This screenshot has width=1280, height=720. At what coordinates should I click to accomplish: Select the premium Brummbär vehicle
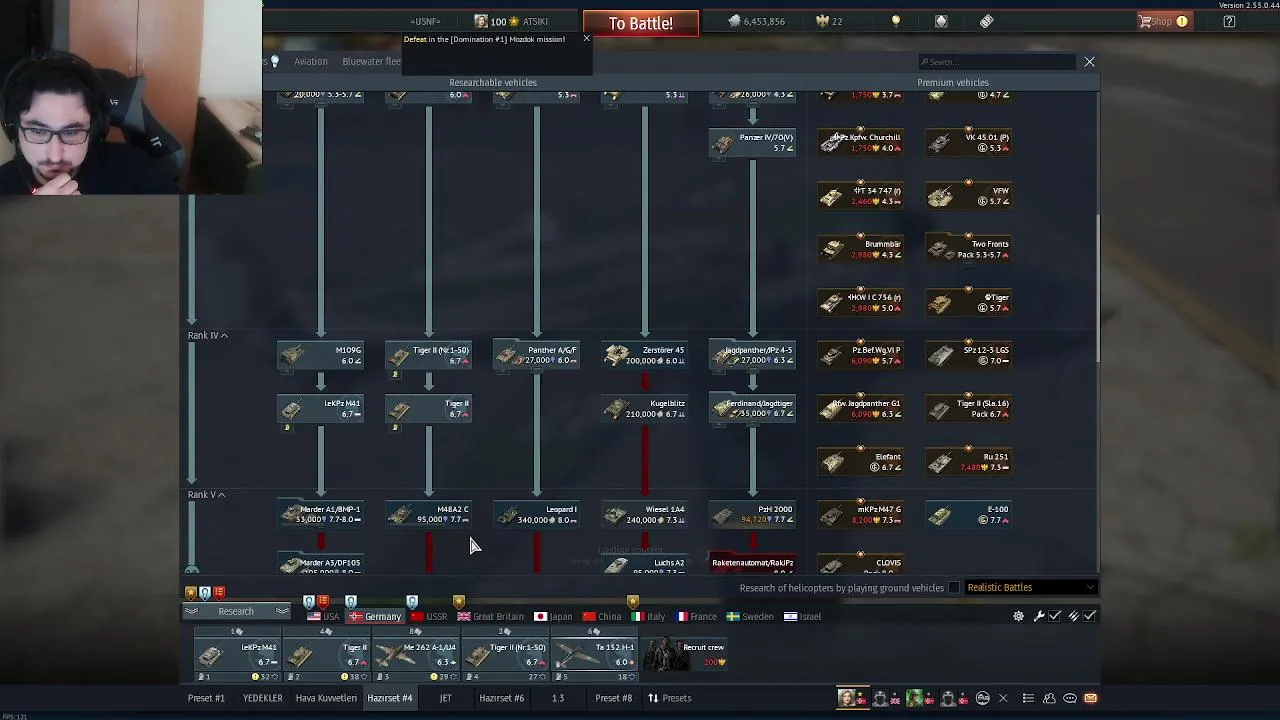[861, 249]
